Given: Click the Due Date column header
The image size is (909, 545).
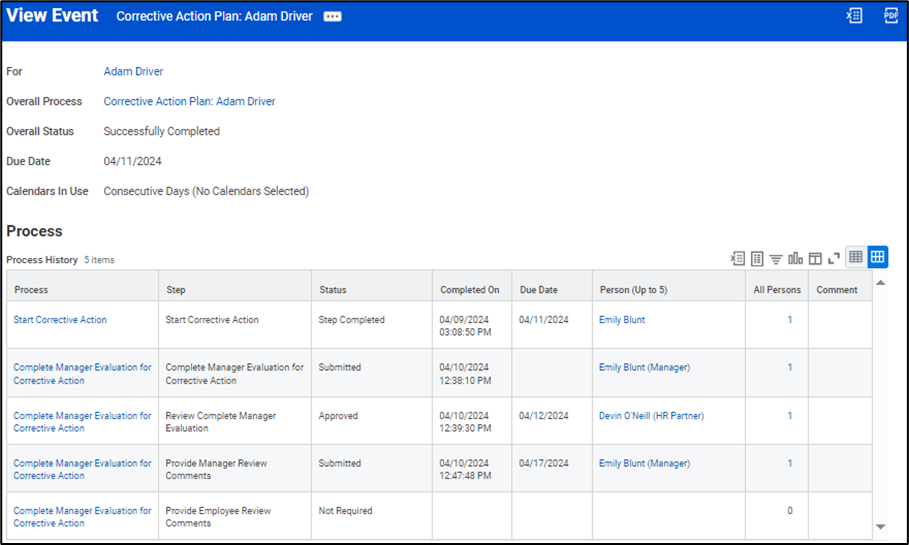Looking at the screenshot, I should coord(538,290).
